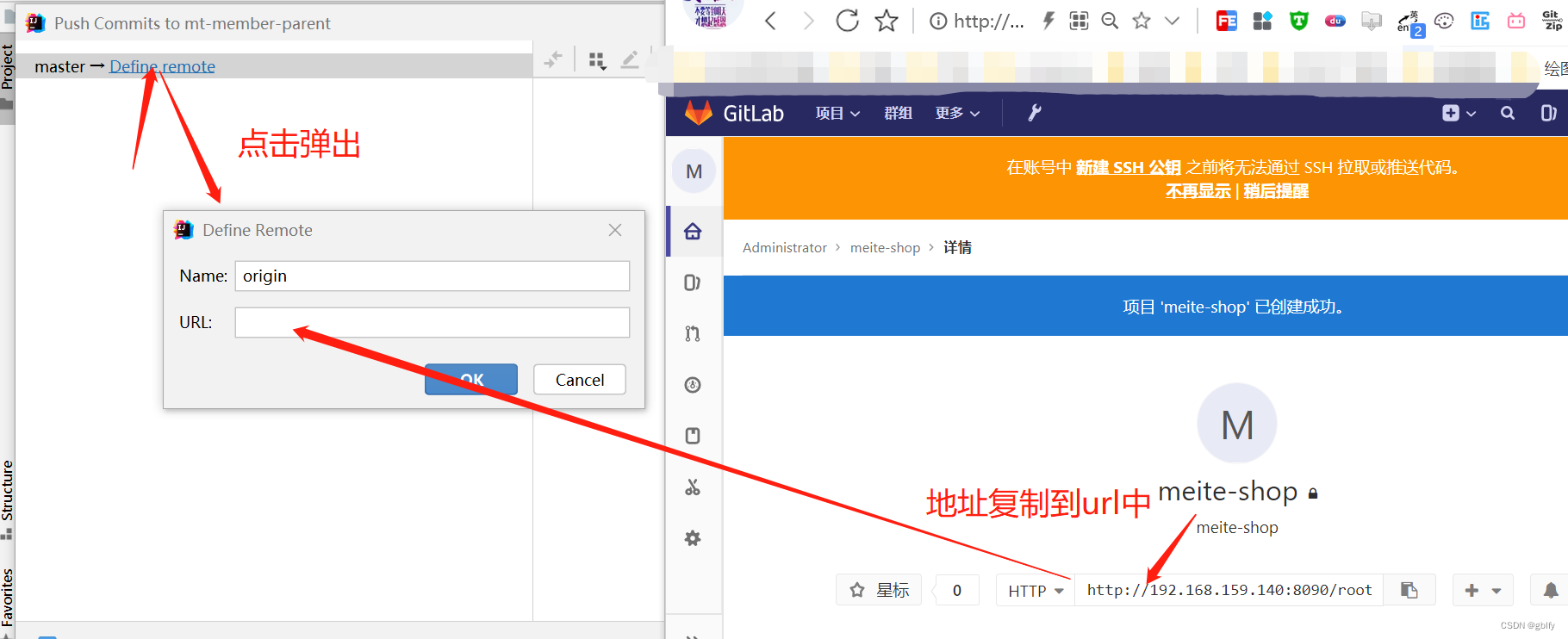Click meite-shop in the breadcrumb
1568x639 pixels.
(x=885, y=247)
